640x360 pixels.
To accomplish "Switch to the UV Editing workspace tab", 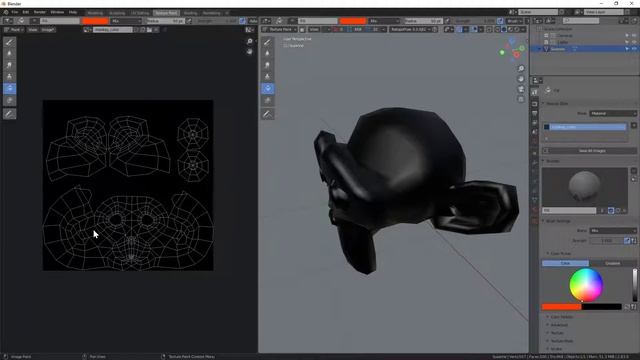I will 140,13.
